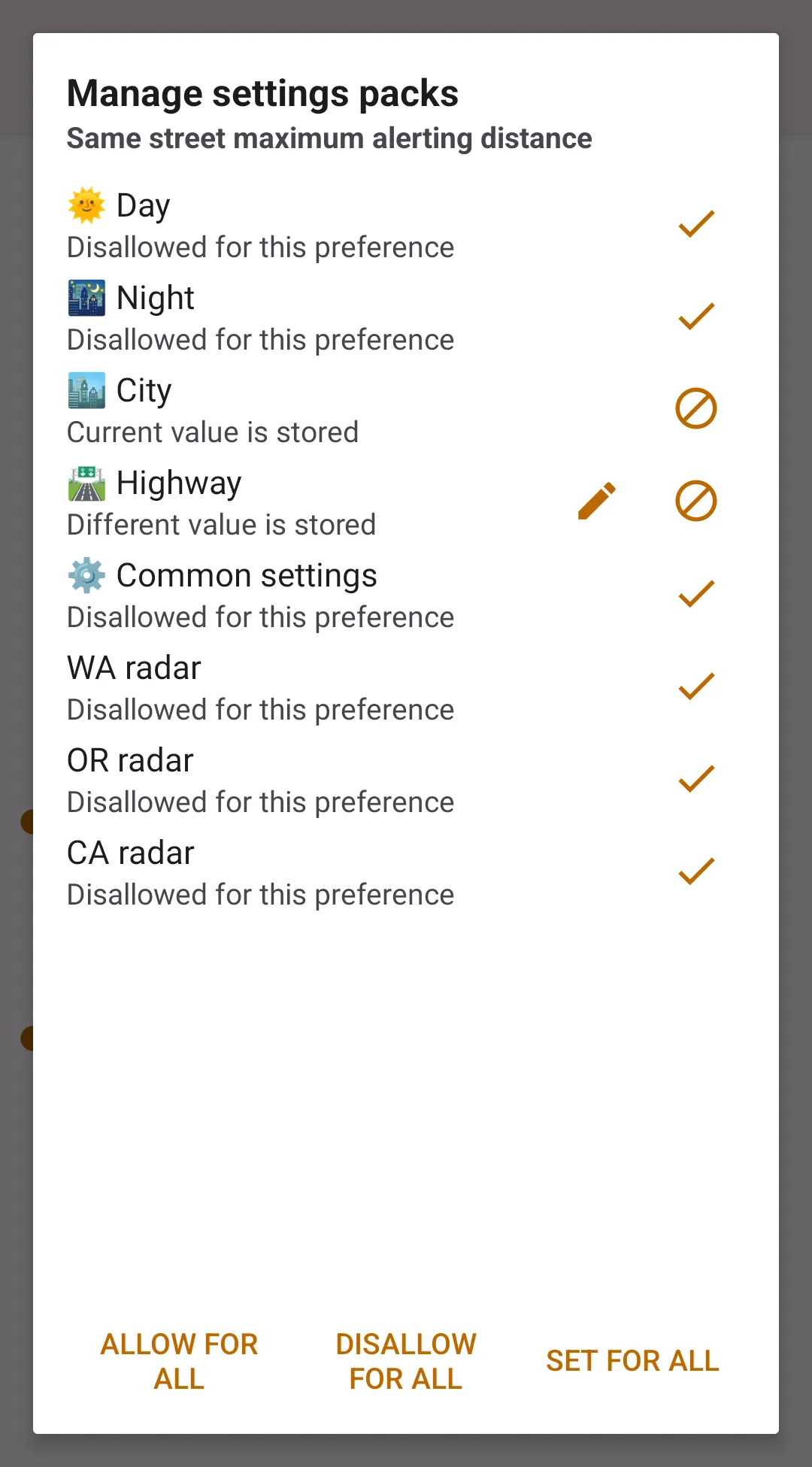This screenshot has height=1467, width=812.
Task: Tap the disallow circle icon for Highway
Action: (696, 502)
